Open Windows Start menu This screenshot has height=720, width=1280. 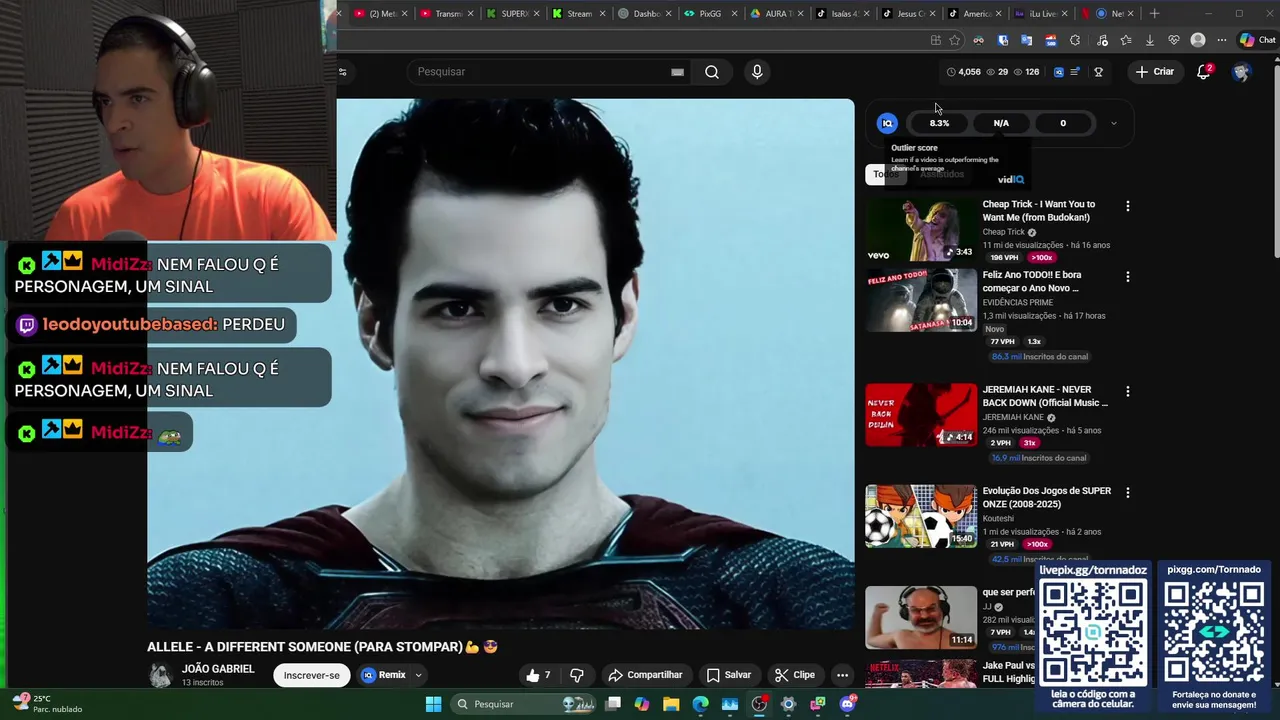tap(433, 704)
